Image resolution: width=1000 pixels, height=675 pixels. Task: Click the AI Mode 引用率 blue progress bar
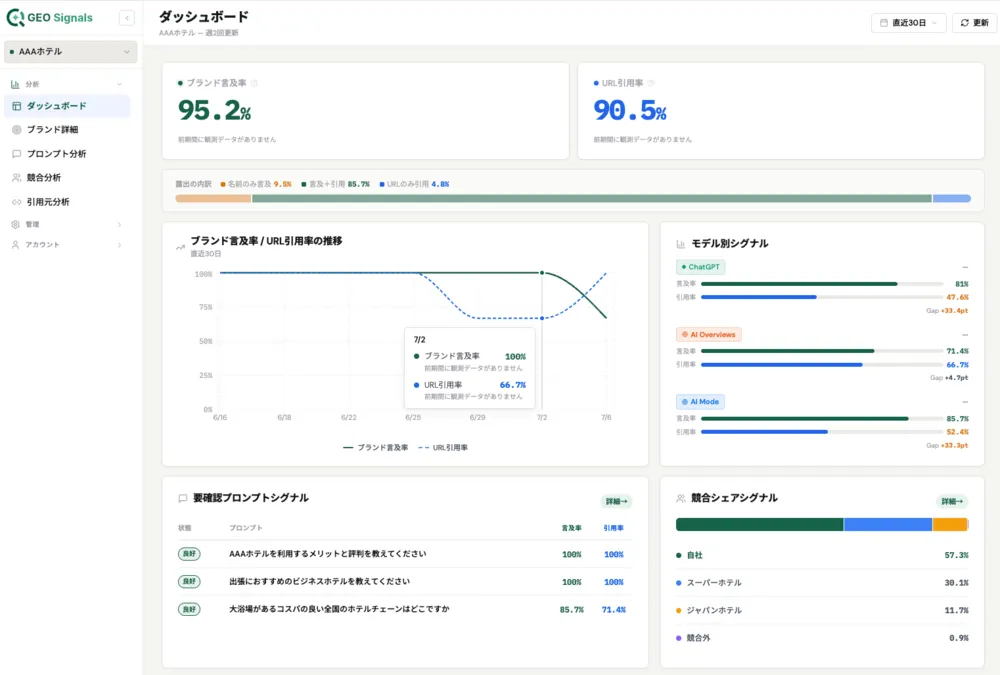coord(764,432)
